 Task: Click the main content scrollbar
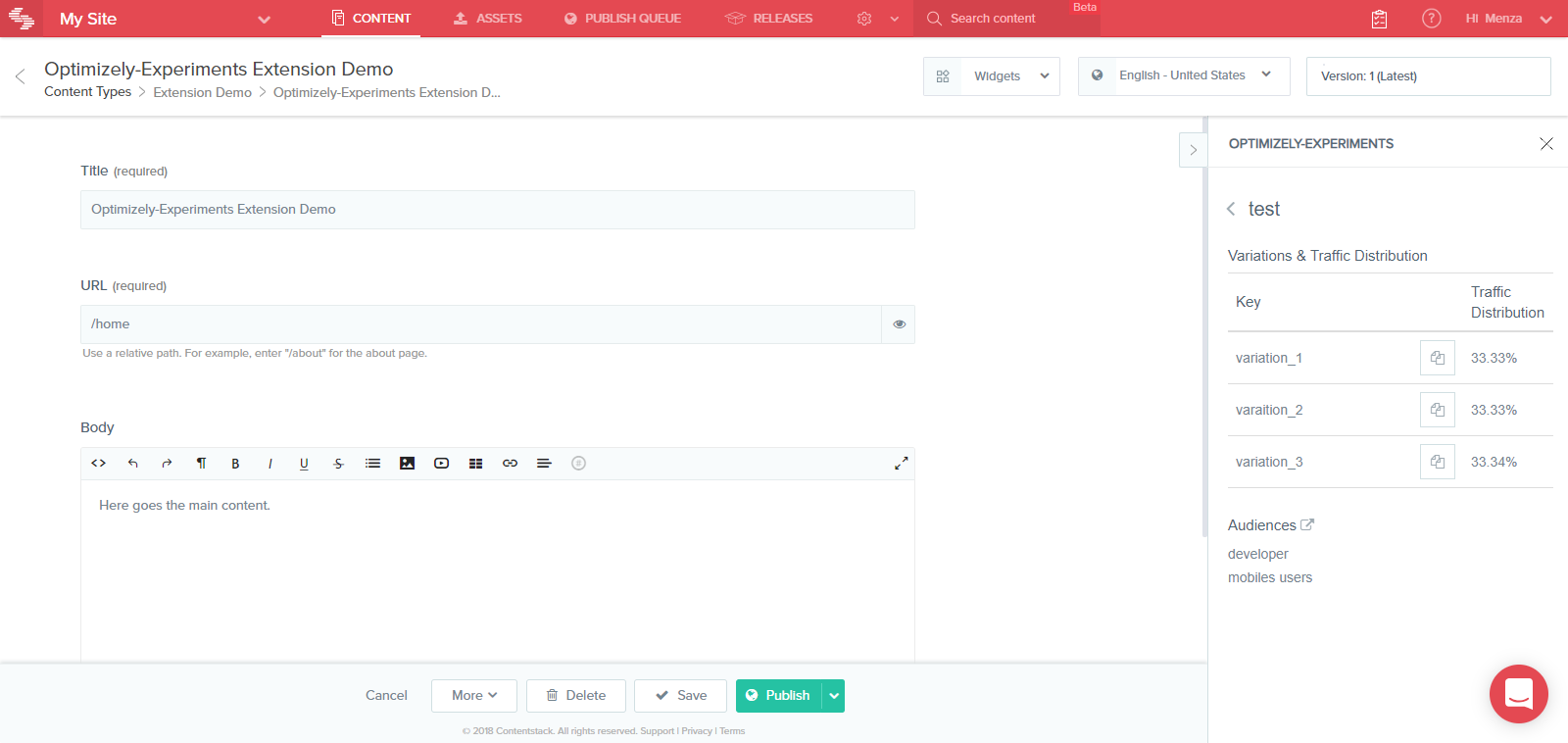point(1204,328)
